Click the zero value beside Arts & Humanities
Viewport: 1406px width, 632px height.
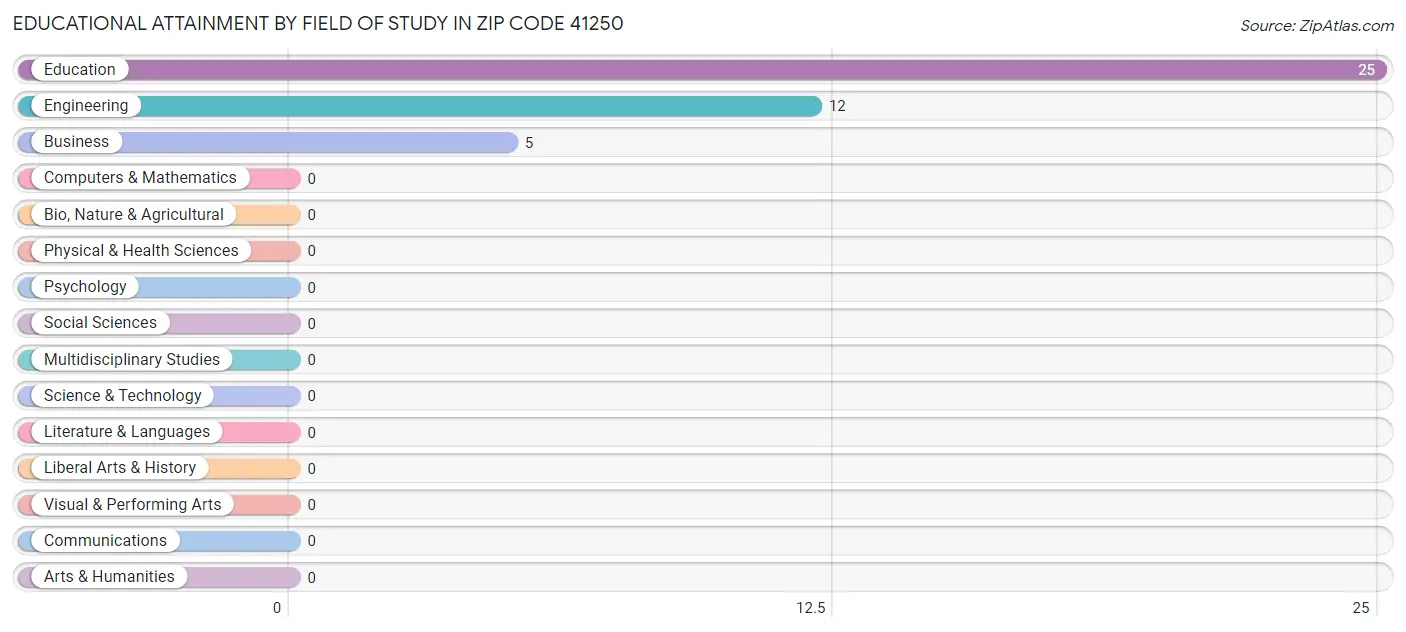tap(311, 578)
